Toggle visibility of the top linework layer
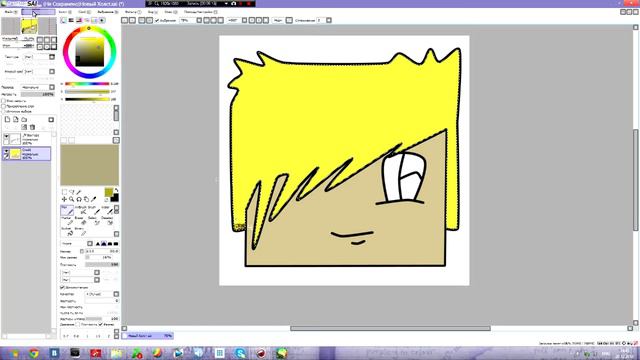Image resolution: width=640 pixels, height=360 pixels. click(x=6, y=137)
